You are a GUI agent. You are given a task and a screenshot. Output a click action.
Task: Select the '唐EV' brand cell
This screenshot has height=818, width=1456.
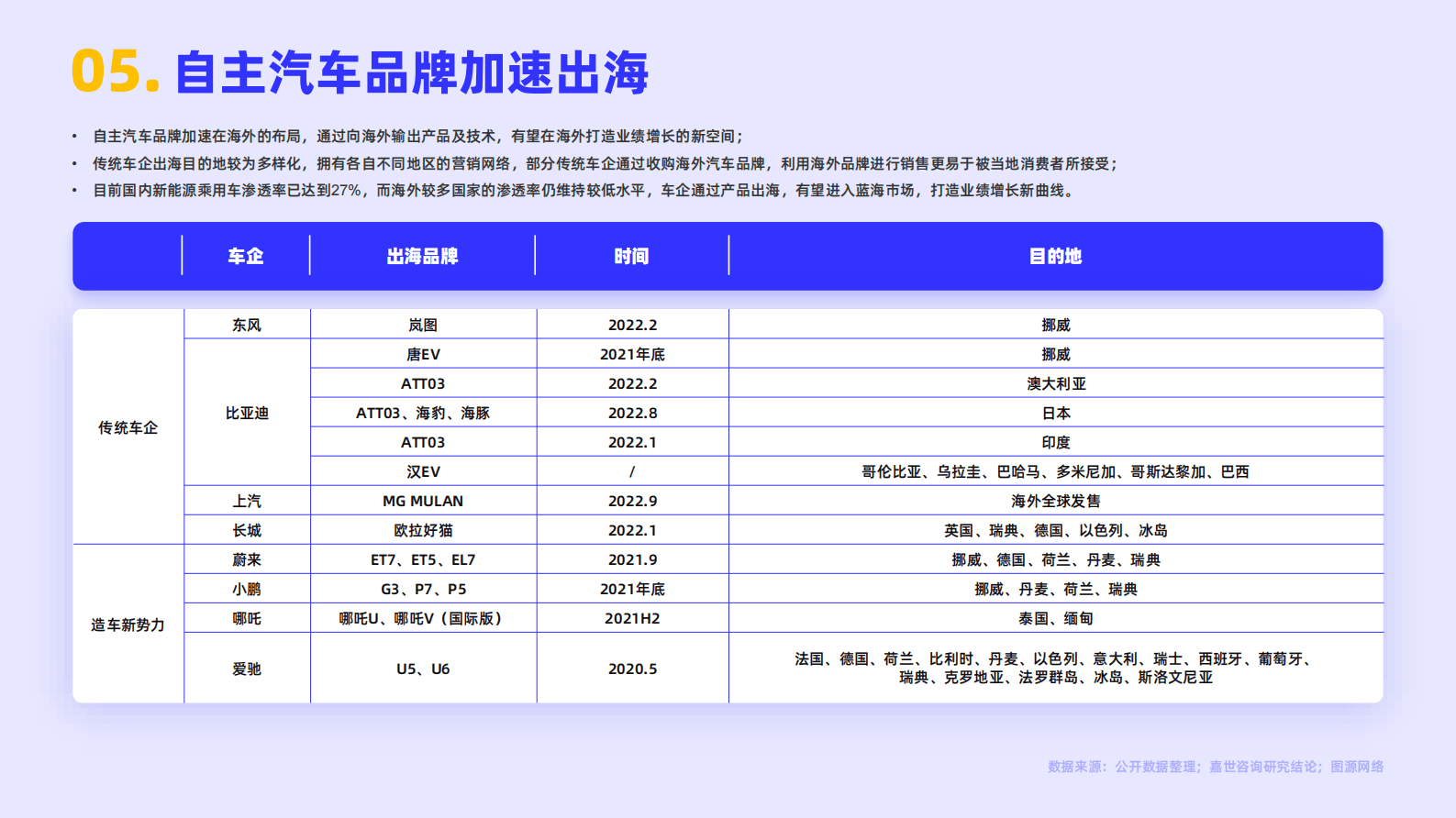coord(423,354)
